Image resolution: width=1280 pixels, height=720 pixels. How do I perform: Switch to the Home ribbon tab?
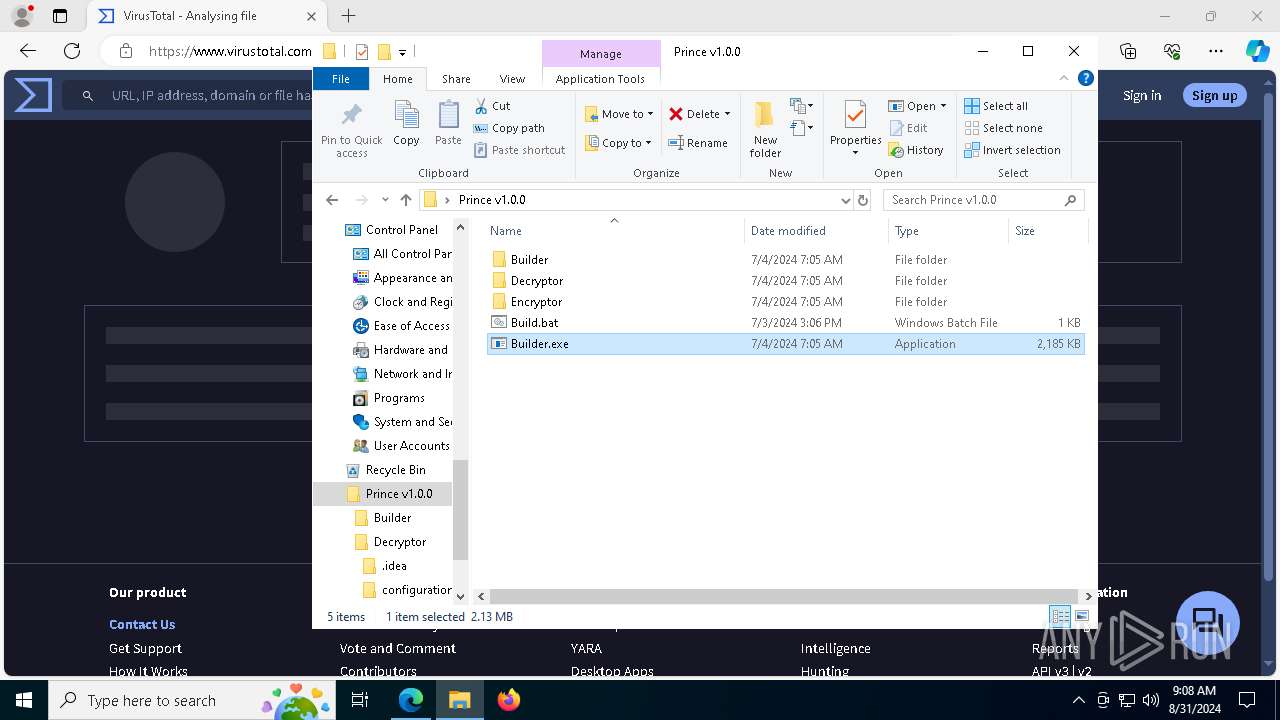point(397,79)
